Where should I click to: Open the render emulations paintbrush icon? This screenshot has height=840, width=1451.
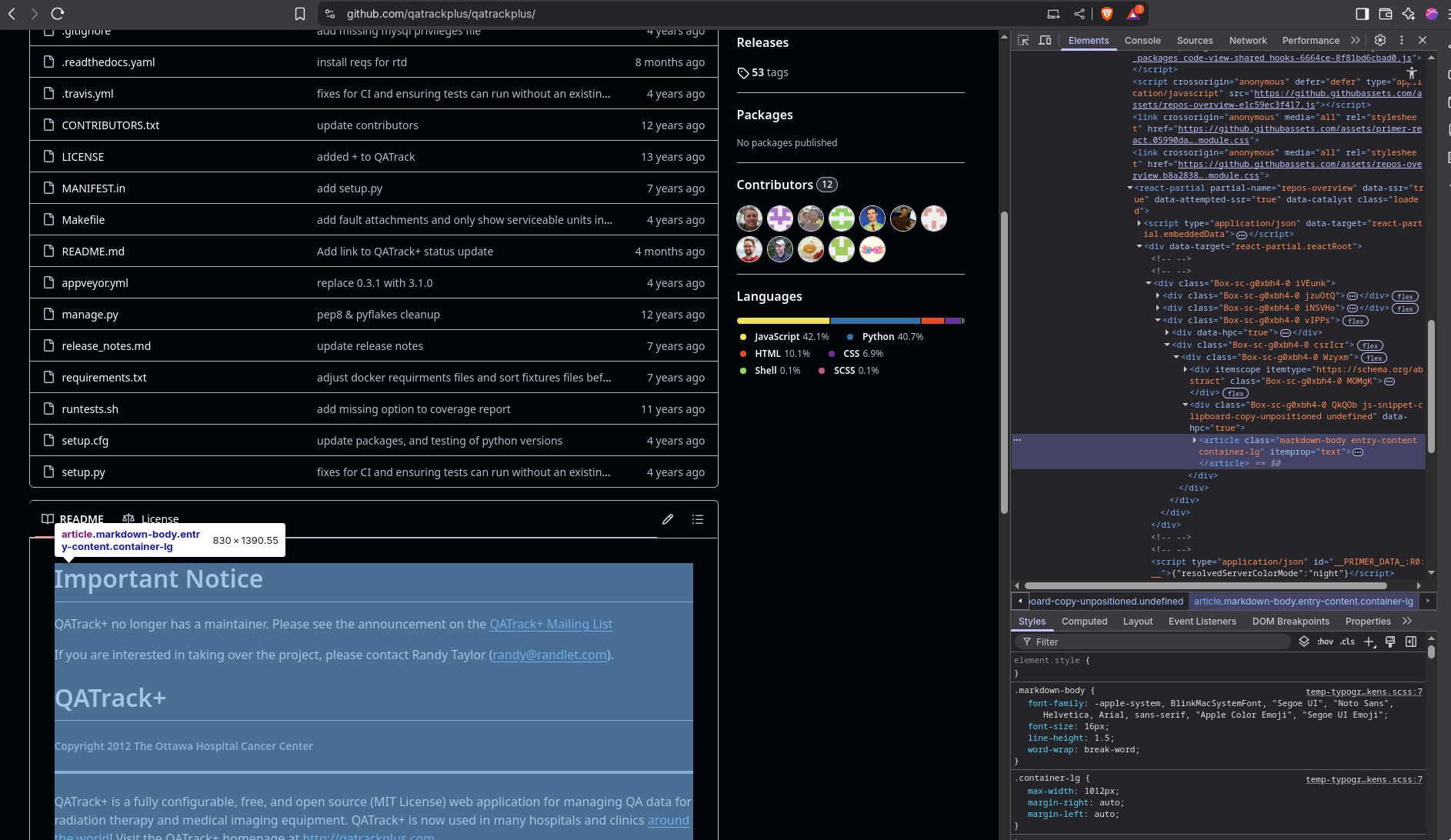click(x=1390, y=642)
